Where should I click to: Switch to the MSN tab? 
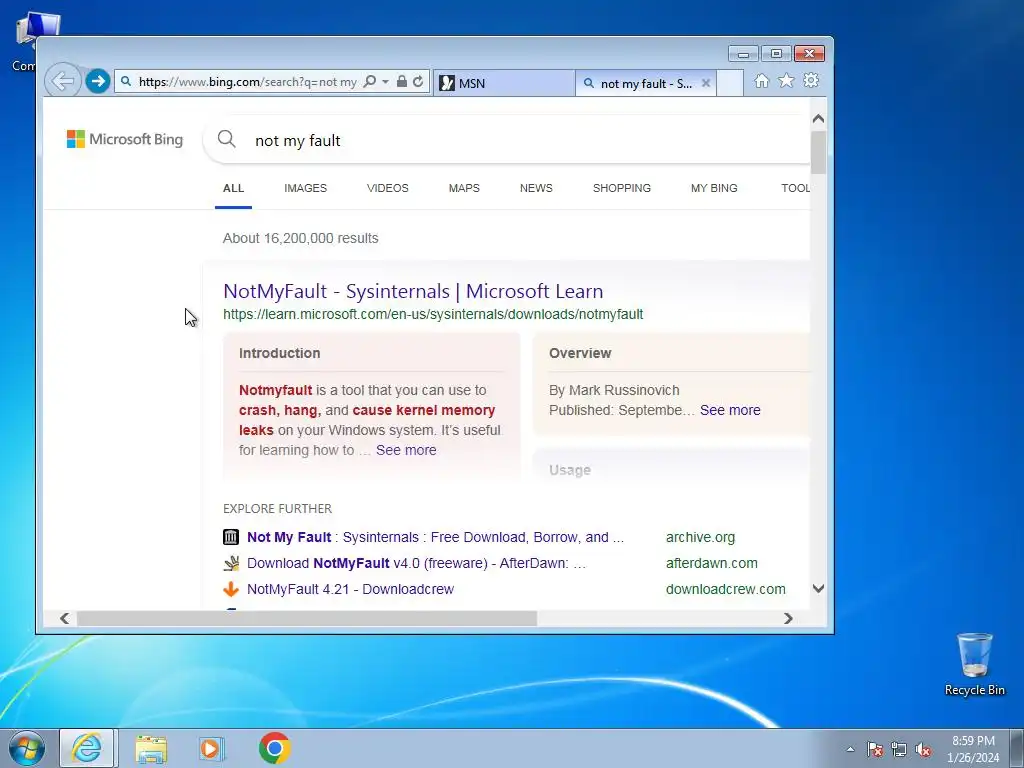coord(504,83)
